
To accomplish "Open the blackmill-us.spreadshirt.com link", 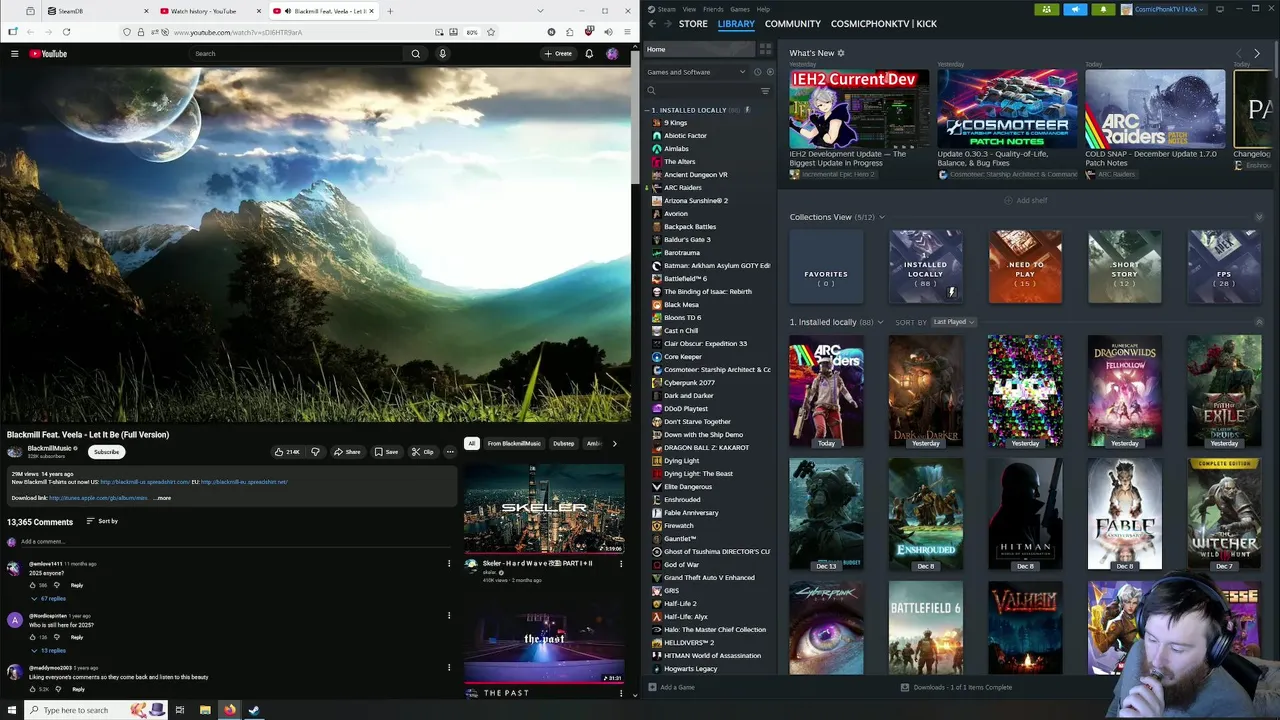I will pos(144,482).
